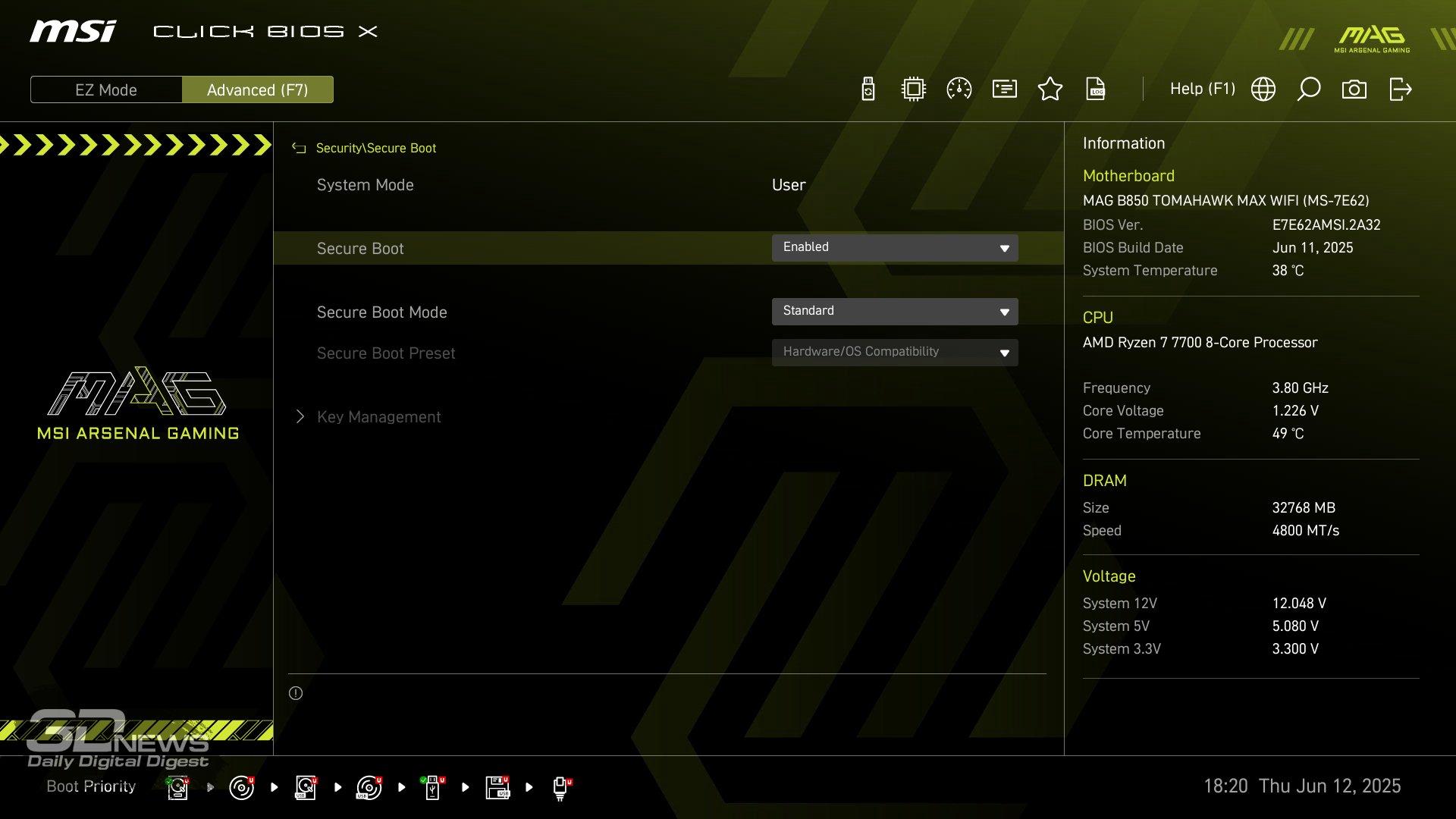
Task: Select the optical disc boot priority icon
Action: tap(241, 787)
